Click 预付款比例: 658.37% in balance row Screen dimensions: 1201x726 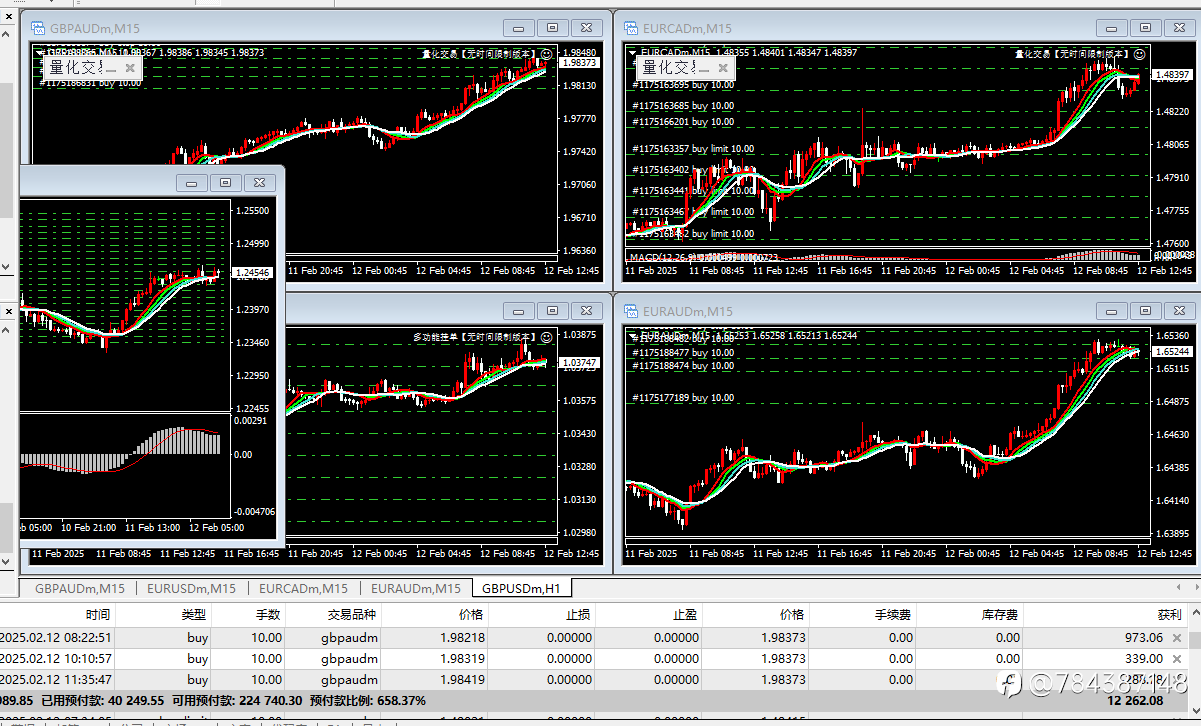coord(368,701)
